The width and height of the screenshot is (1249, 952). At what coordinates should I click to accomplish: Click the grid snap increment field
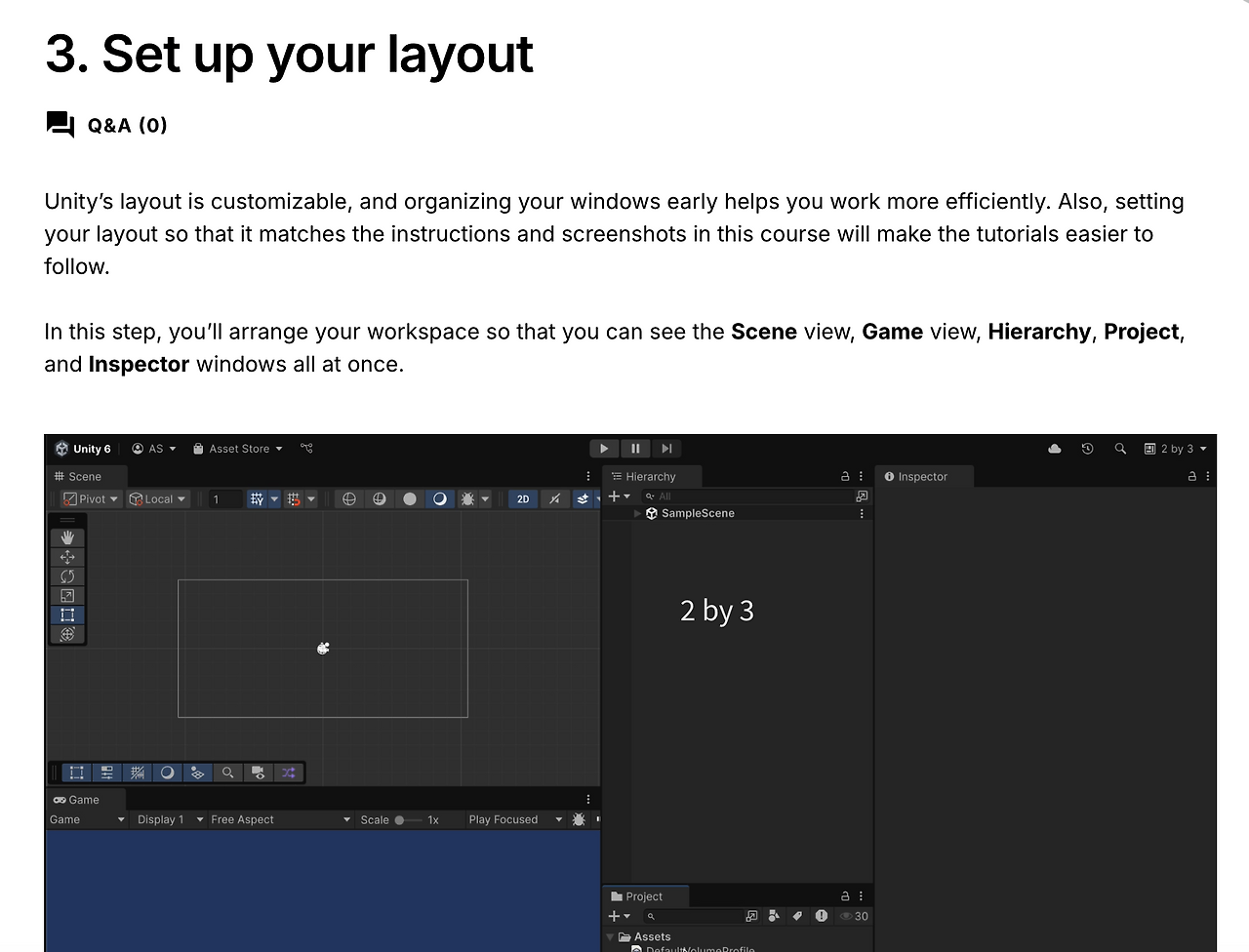(x=224, y=498)
